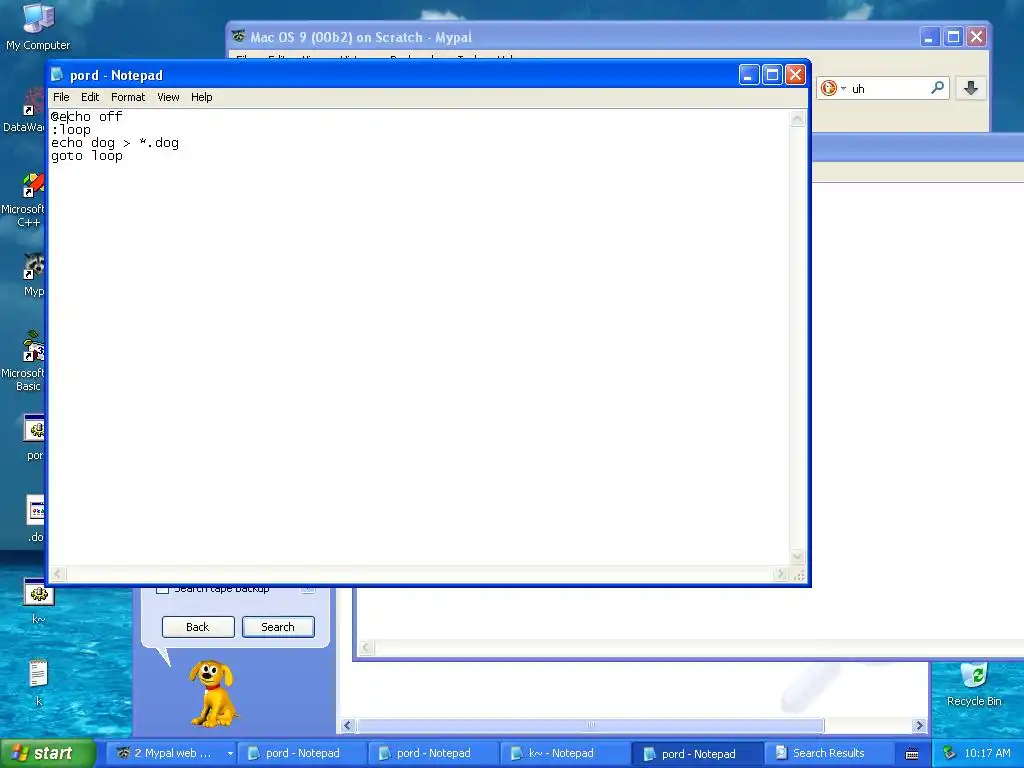Click the Notepad title bar document icon
This screenshot has height=768, width=1024.
tap(57, 74)
